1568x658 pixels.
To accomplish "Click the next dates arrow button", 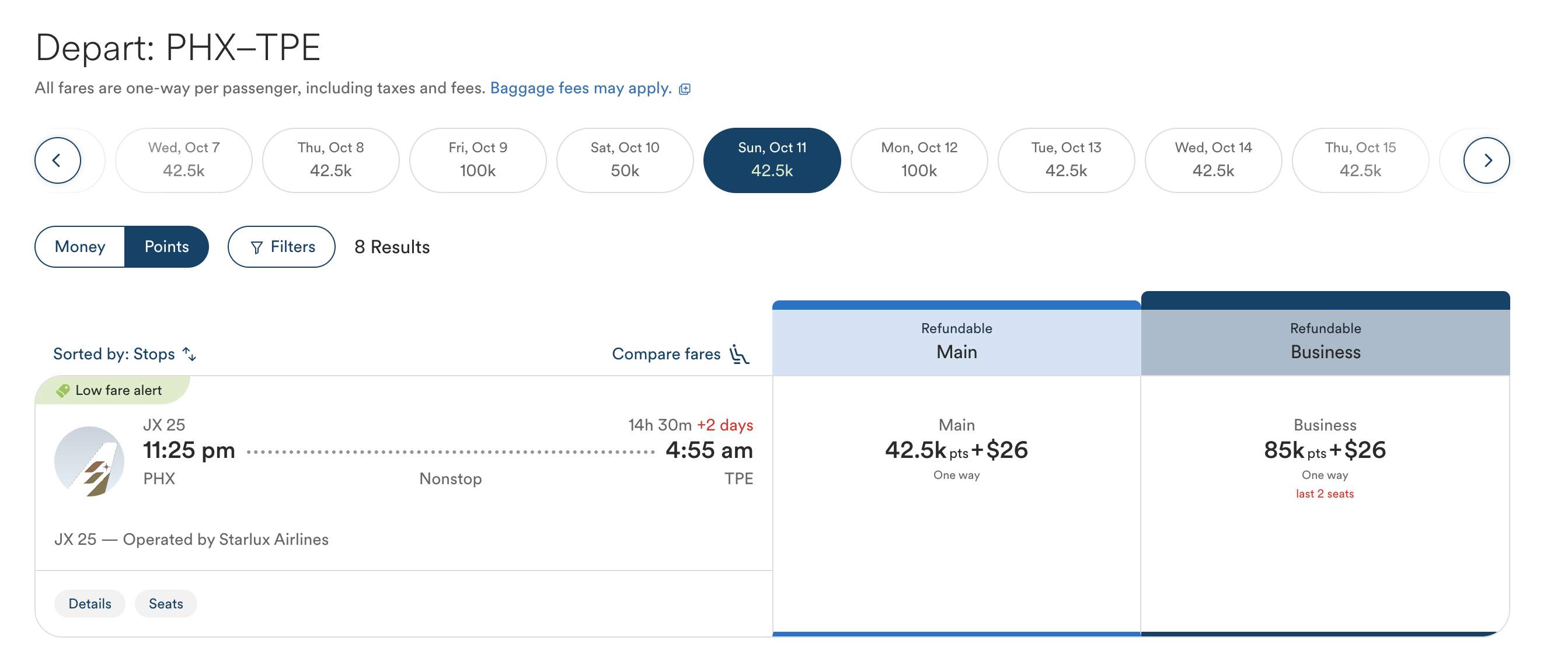I will pos(1486,160).
